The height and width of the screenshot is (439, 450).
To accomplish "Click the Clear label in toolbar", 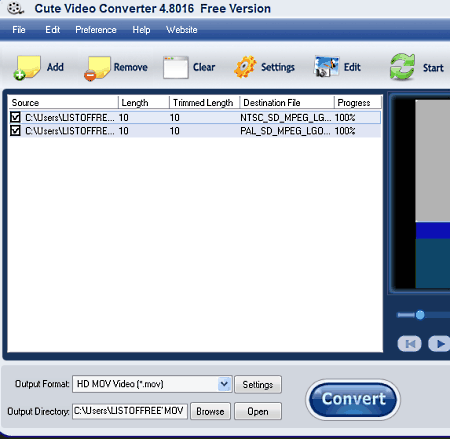I will click(204, 67).
